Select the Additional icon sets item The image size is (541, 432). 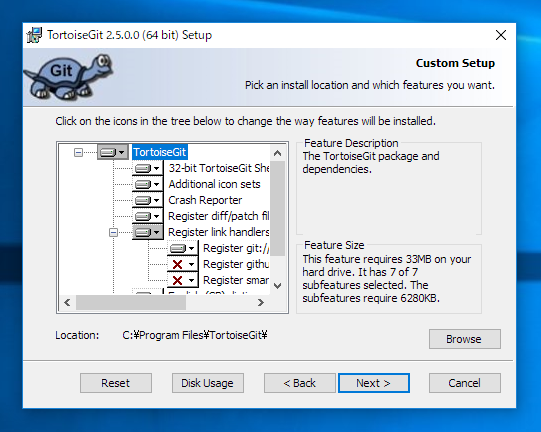214,184
